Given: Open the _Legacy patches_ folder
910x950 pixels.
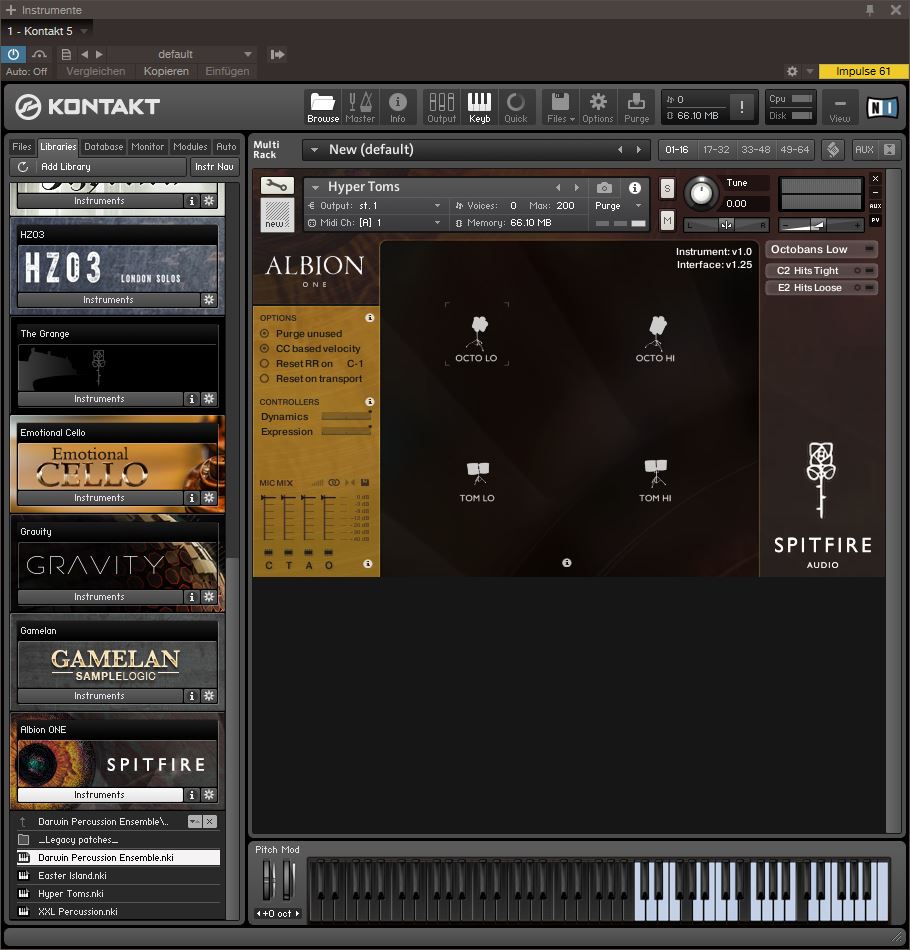Looking at the screenshot, I should (118, 840).
